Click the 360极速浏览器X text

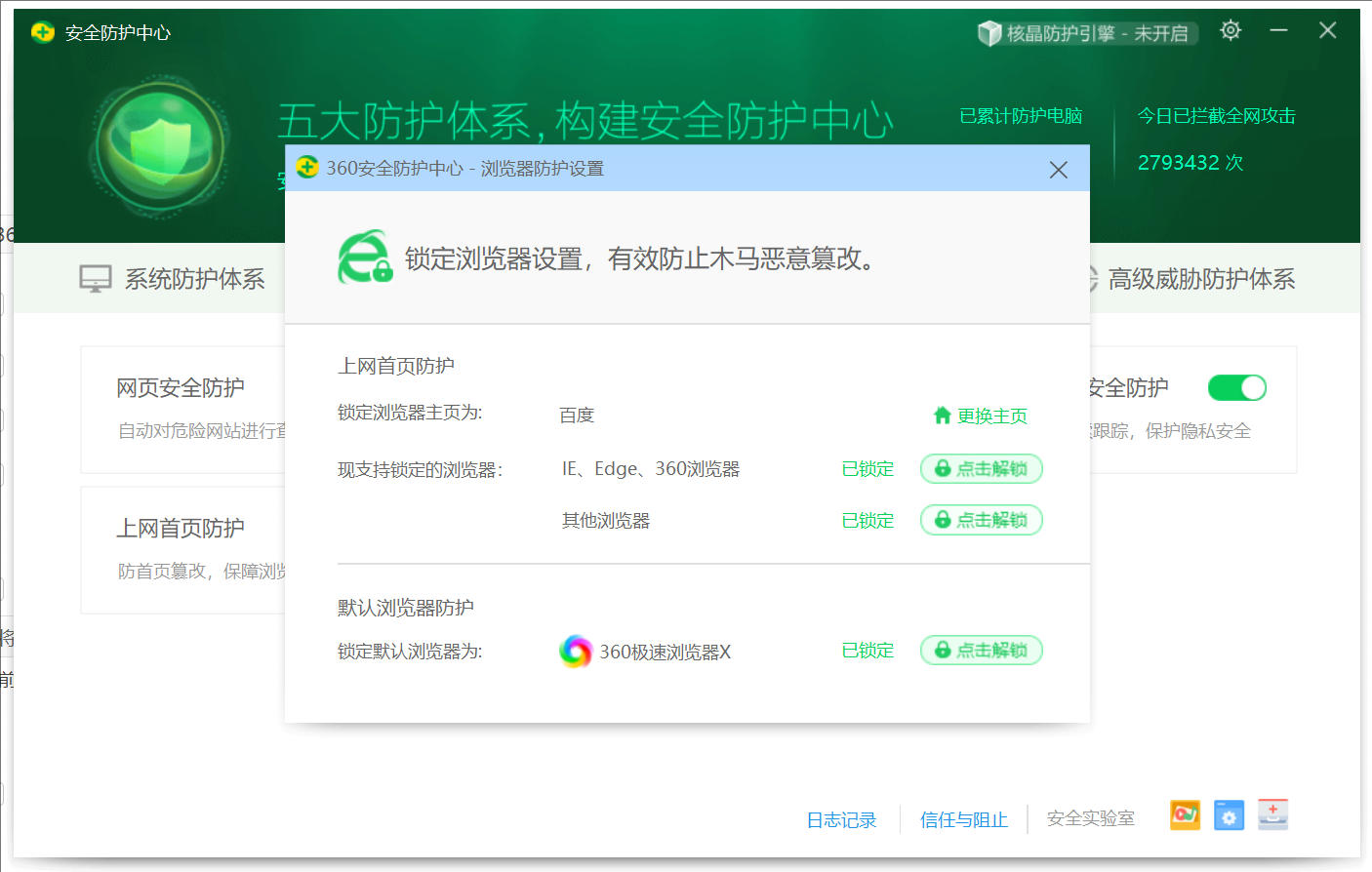665,652
